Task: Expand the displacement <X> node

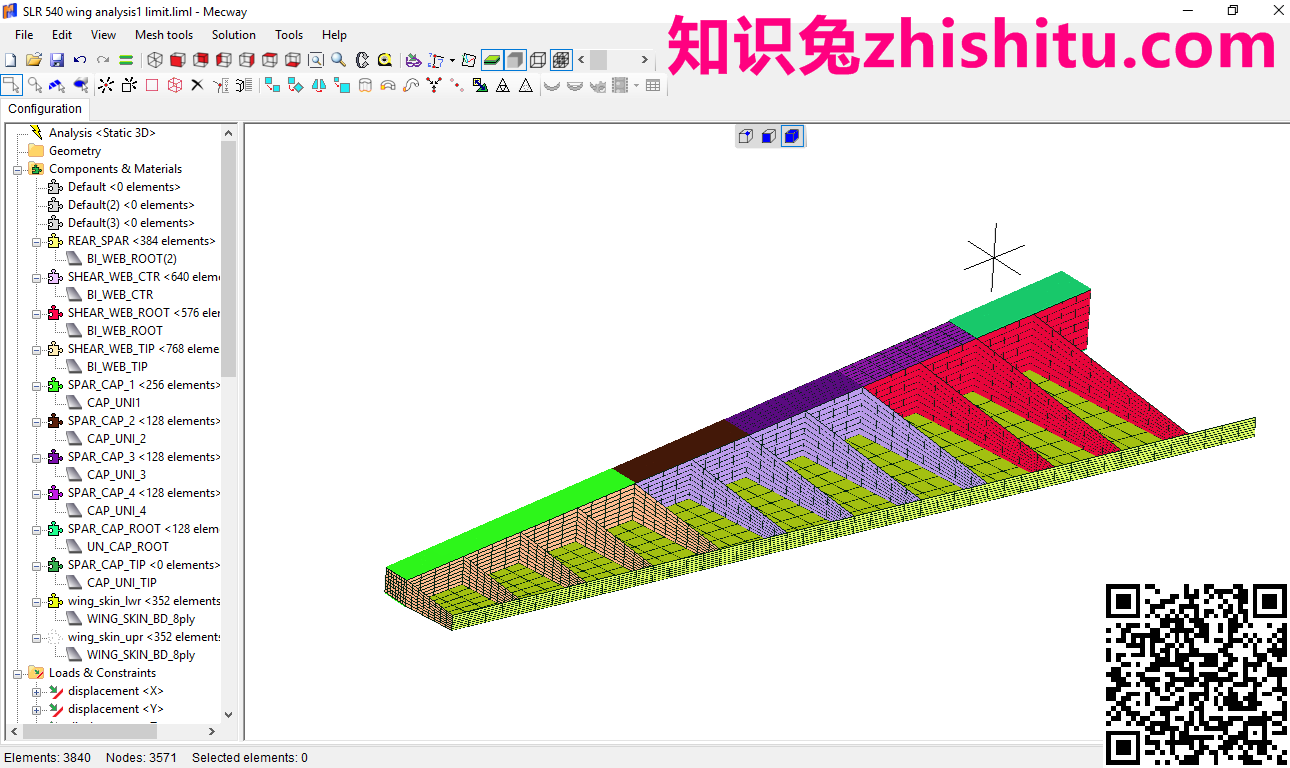Action: click(x=37, y=691)
